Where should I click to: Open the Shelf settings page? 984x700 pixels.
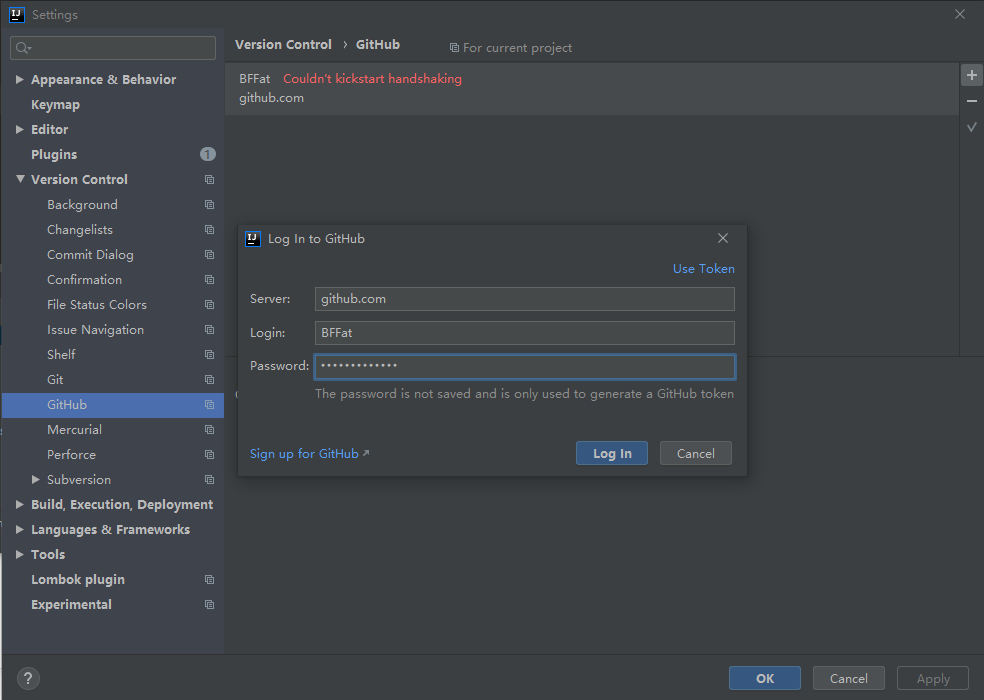click(x=61, y=355)
